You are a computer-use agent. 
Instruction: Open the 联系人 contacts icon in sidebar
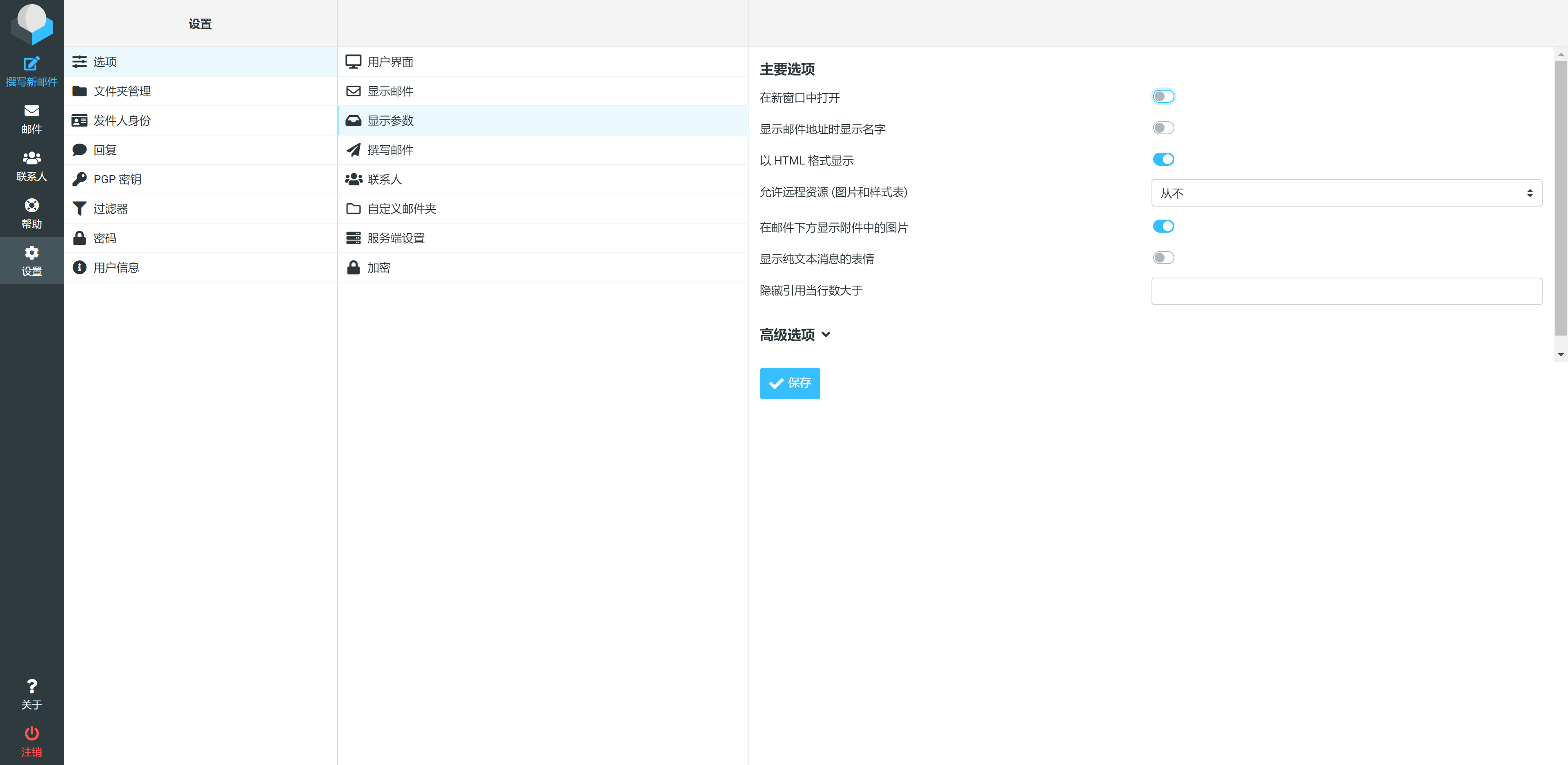coord(32,158)
